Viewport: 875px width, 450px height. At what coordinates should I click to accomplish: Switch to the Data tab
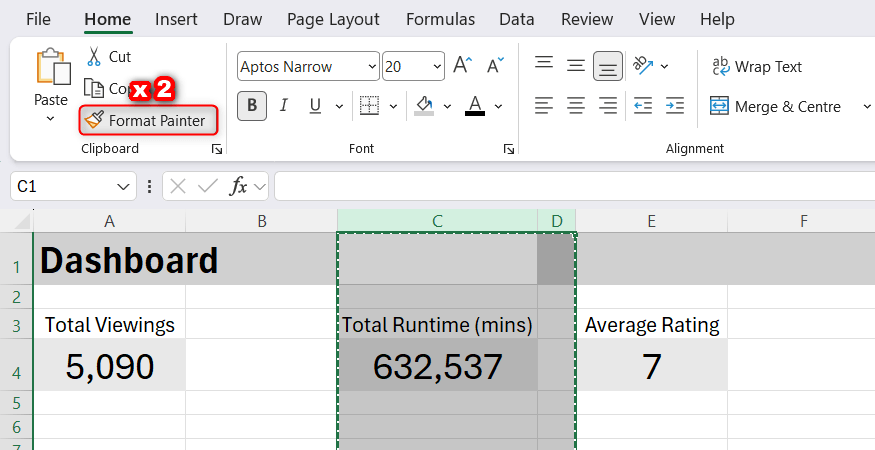point(517,19)
